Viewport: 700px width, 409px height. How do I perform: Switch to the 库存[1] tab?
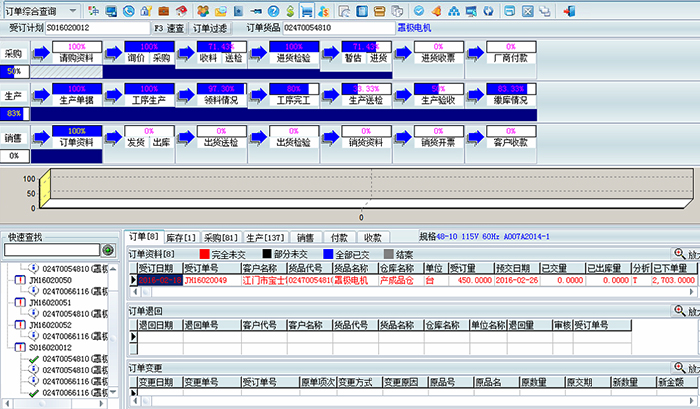(181, 238)
